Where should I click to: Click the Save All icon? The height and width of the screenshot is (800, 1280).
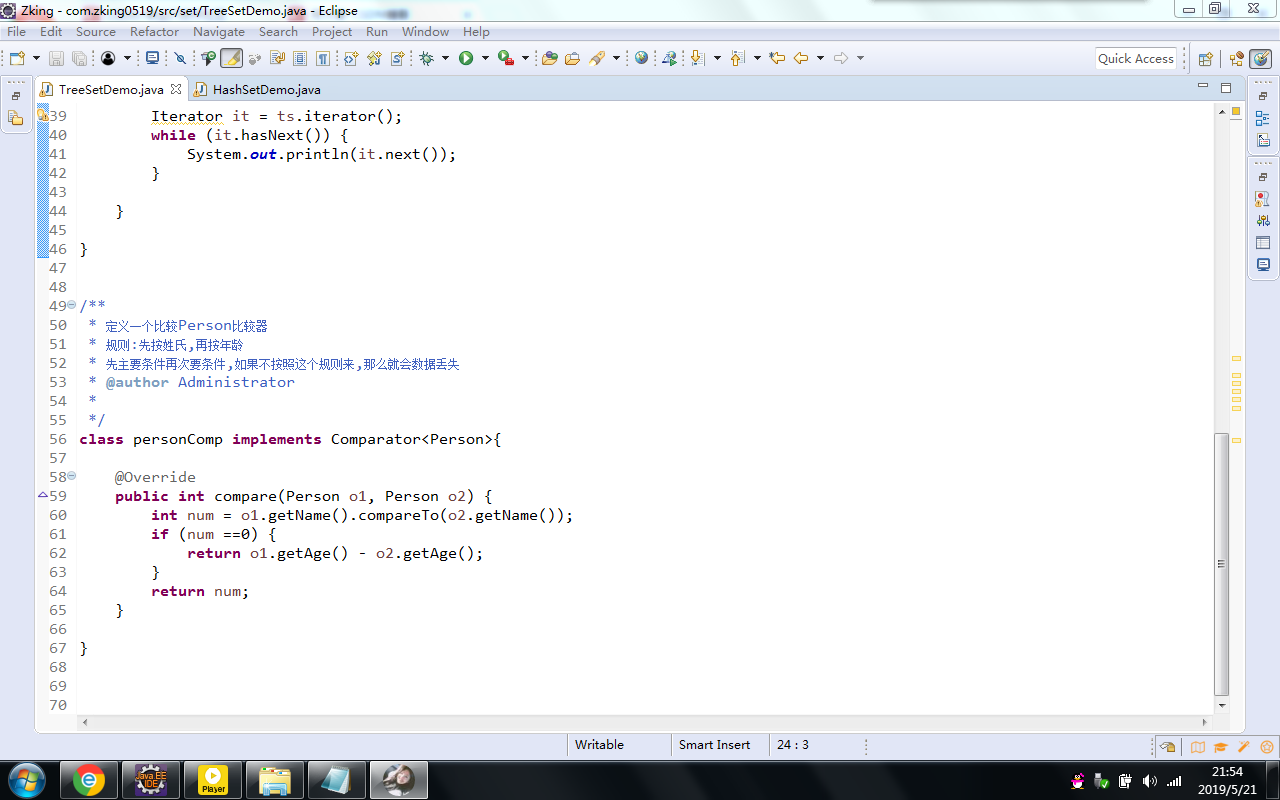(x=79, y=58)
